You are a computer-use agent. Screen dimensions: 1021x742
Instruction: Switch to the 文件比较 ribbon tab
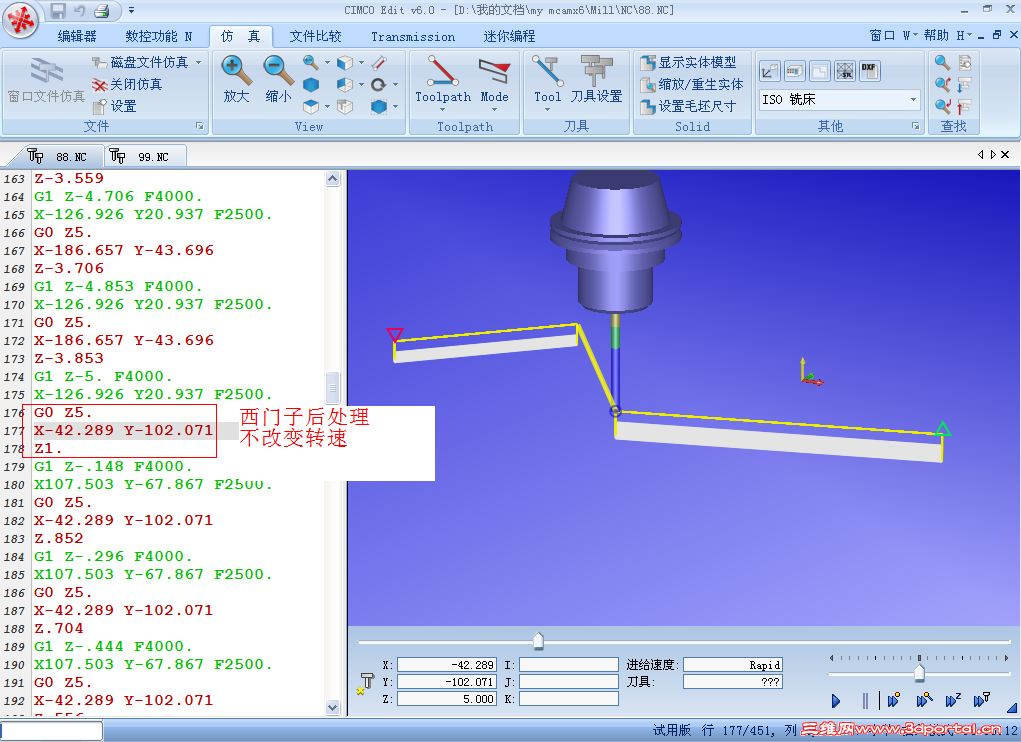(315, 36)
